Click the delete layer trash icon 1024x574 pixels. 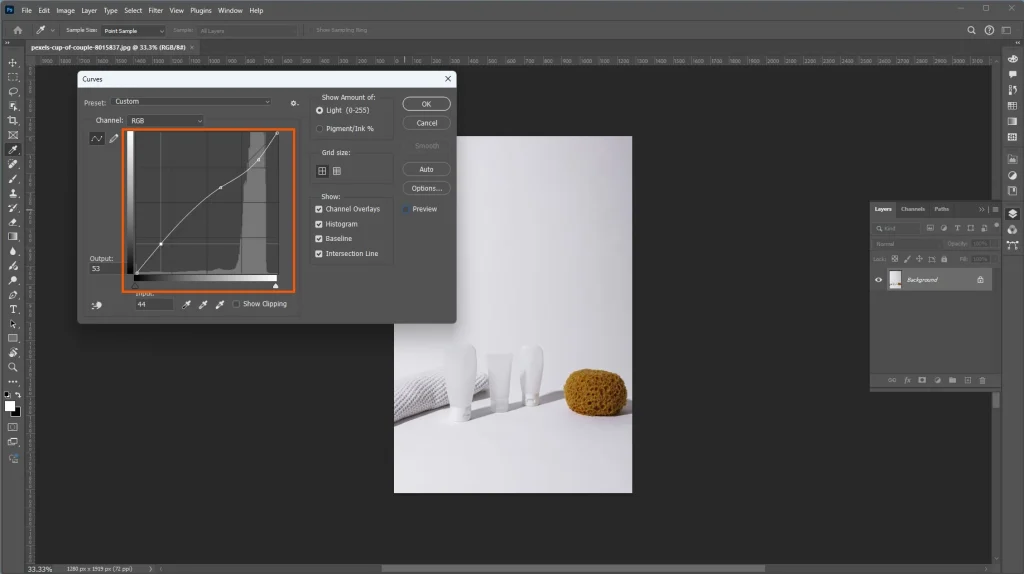click(982, 380)
